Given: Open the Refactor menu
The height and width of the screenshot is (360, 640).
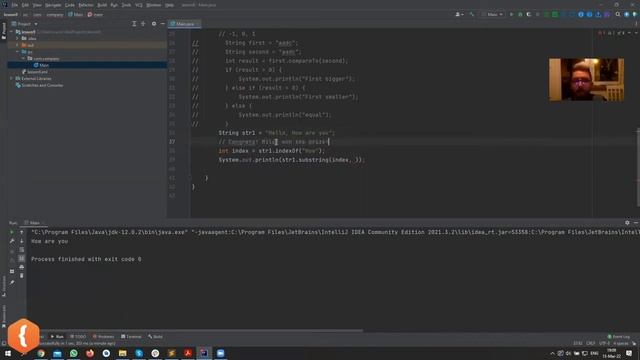Looking at the screenshot, I should [x=86, y=5].
